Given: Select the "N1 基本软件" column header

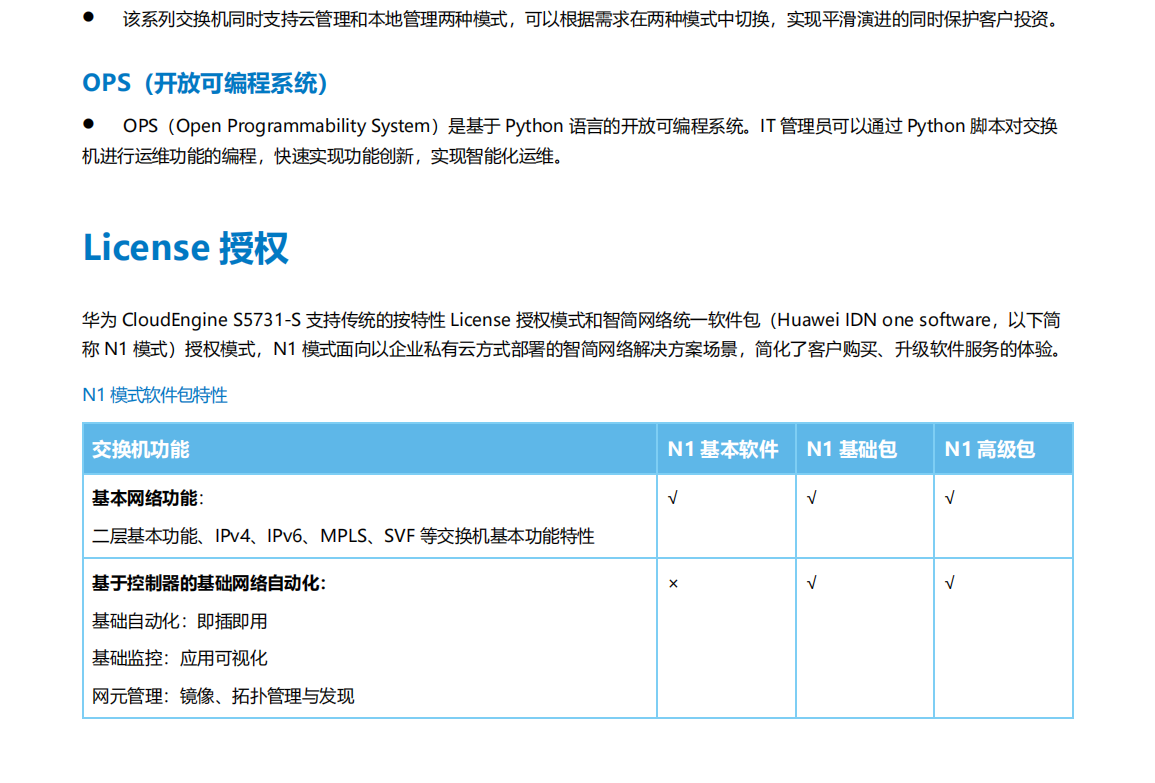Looking at the screenshot, I should 723,449.
